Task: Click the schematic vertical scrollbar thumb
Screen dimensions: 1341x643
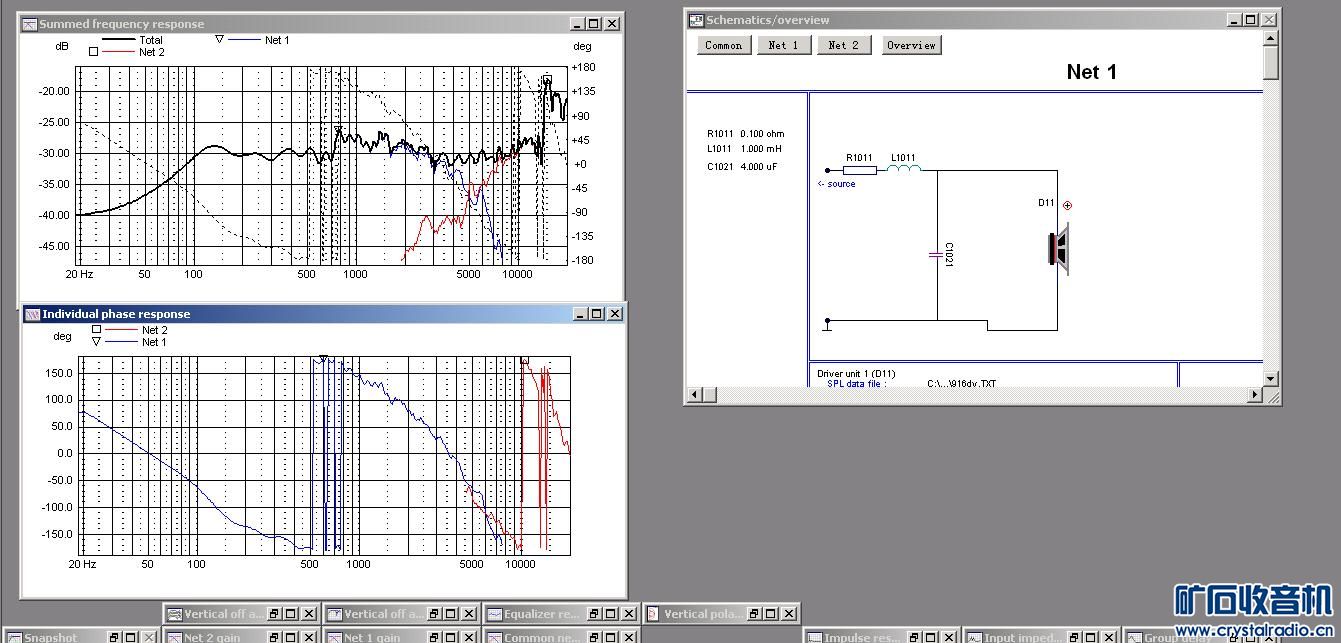Action: (1271, 63)
